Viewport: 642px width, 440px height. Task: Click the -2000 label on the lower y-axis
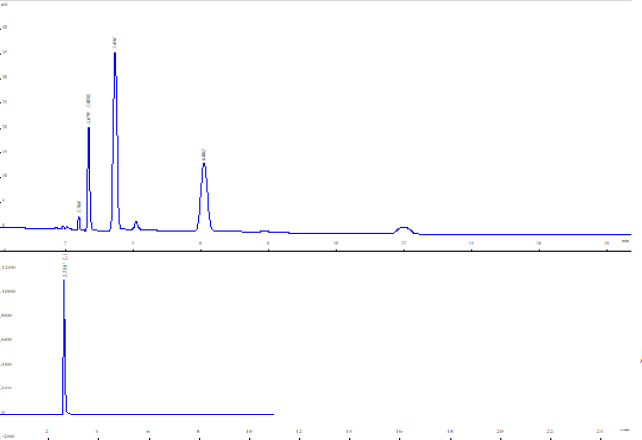[x=8, y=436]
